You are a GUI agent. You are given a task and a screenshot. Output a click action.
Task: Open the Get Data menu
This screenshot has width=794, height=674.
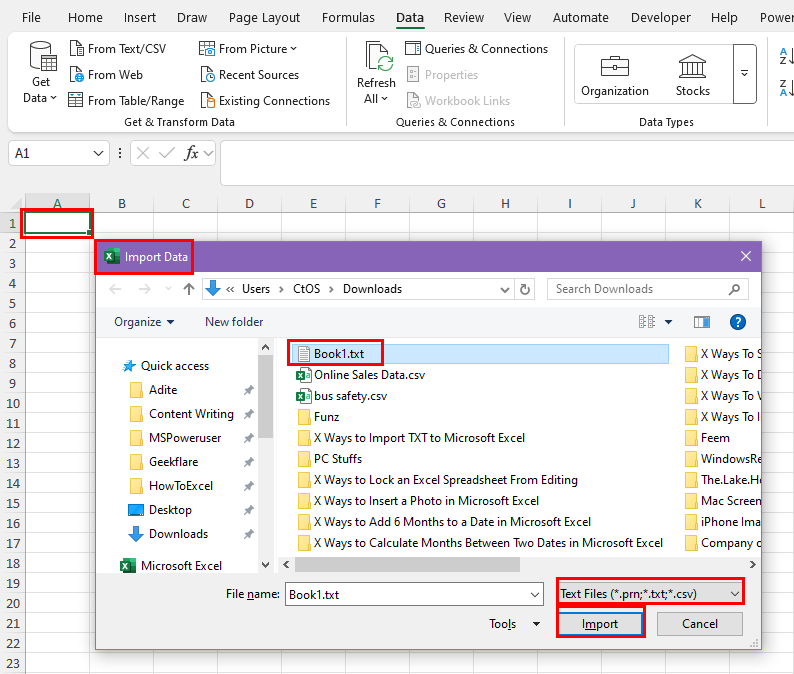click(x=41, y=74)
